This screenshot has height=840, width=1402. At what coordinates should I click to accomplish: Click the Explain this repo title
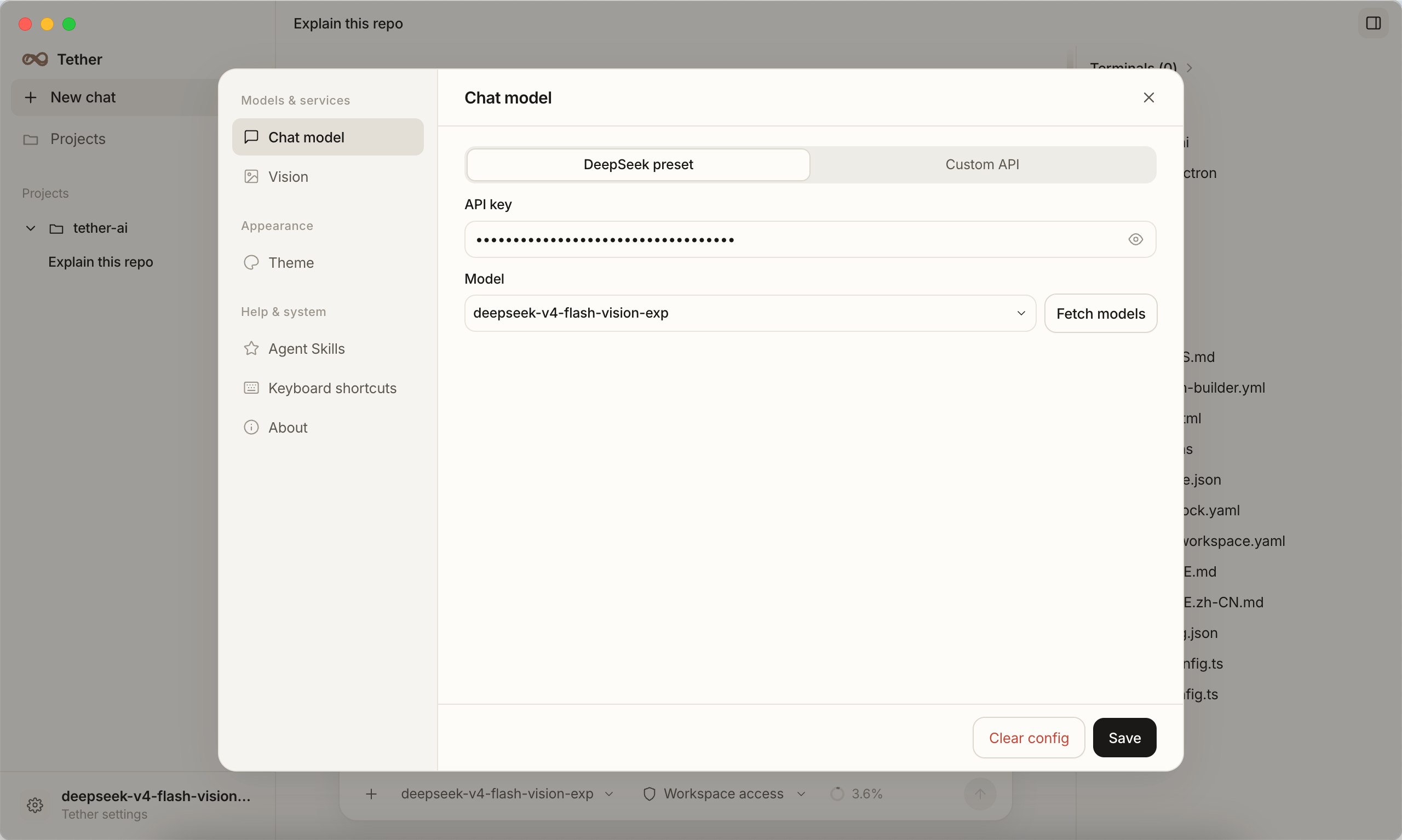348,23
